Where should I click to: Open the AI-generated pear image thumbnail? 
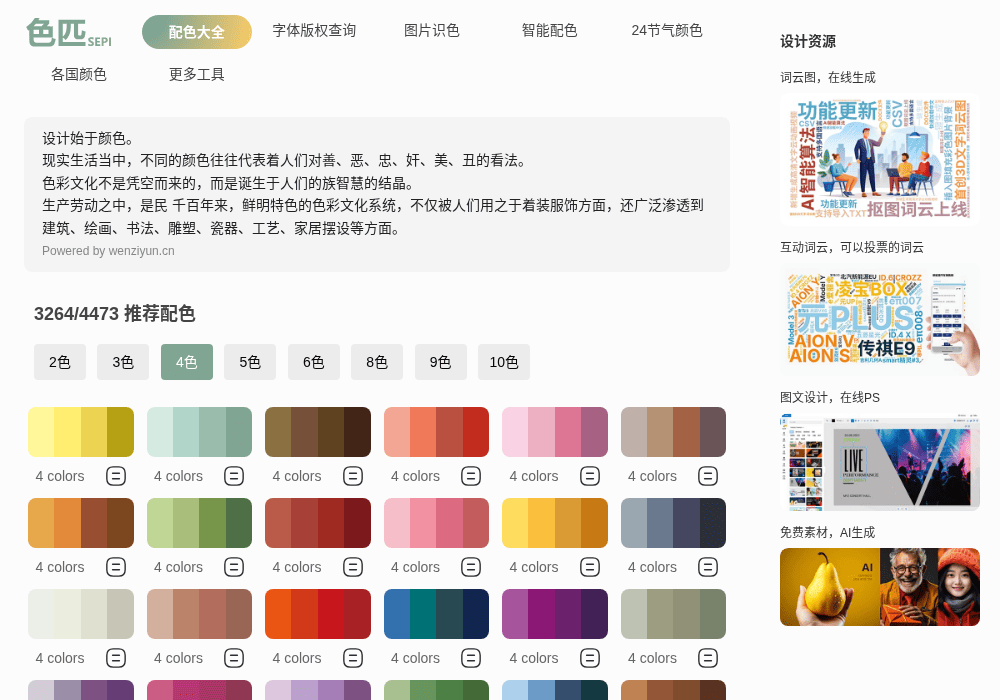pos(879,587)
